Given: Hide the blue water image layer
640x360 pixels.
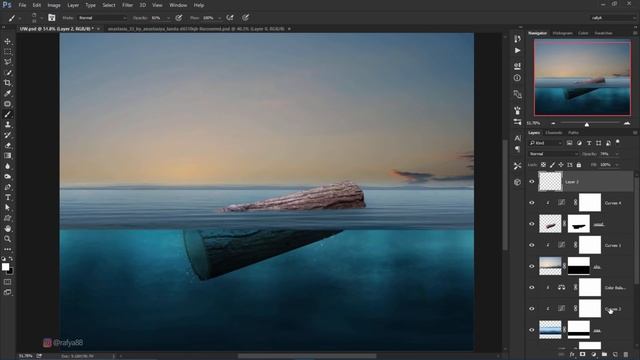Looking at the screenshot, I should tap(531, 330).
